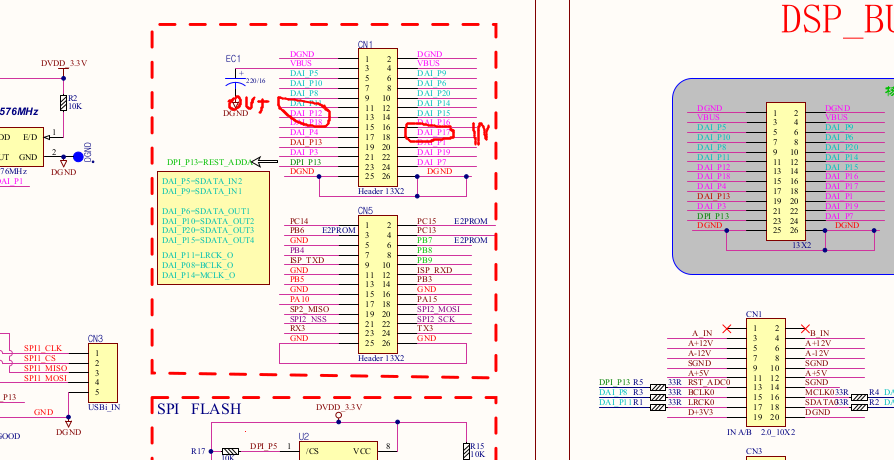Click the DAI_P6=SDATA_OUT1 note line

206,211
